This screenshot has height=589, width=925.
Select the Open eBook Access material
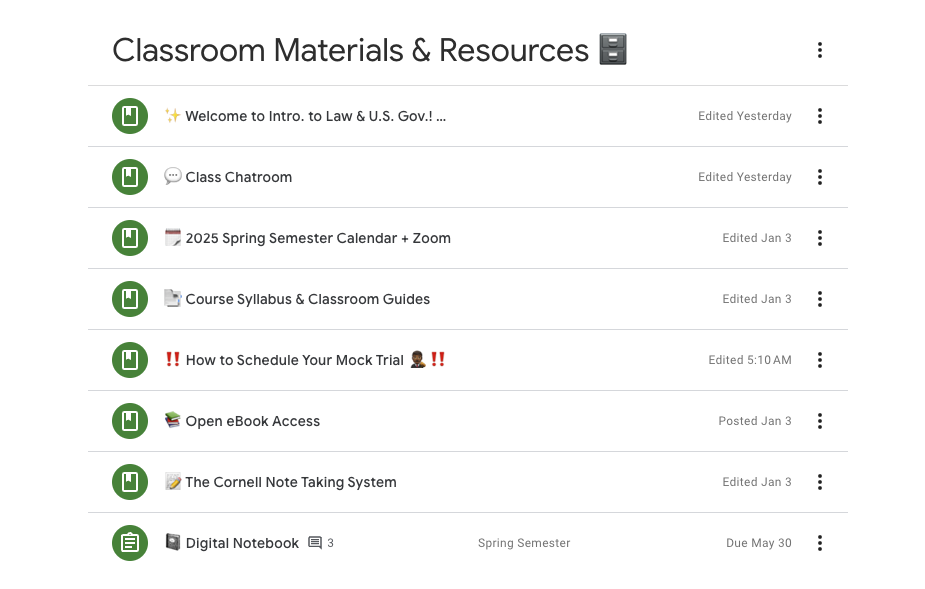point(468,421)
